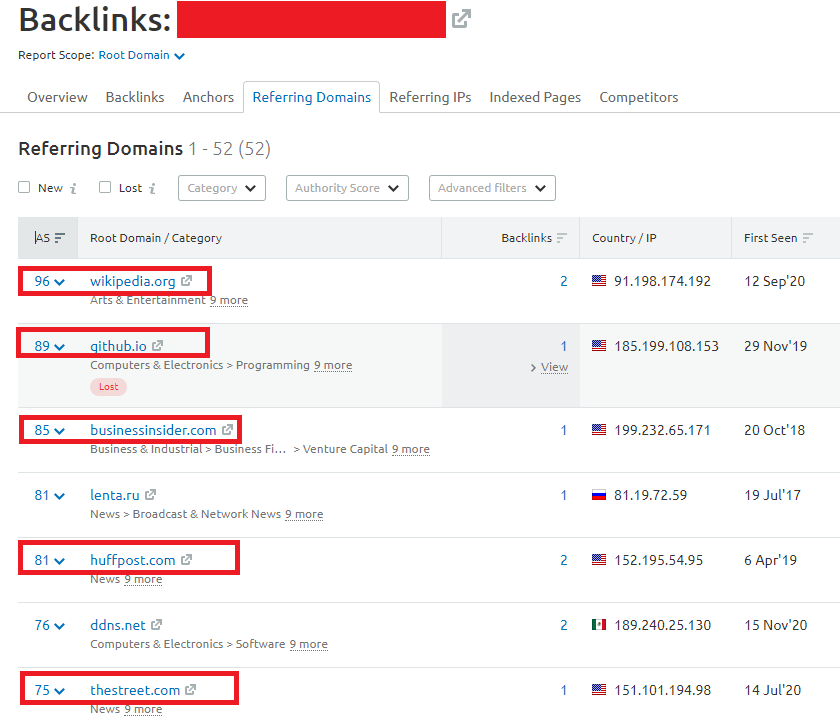Show the info icon next to Lost
The image size is (840, 716).
tap(152, 188)
